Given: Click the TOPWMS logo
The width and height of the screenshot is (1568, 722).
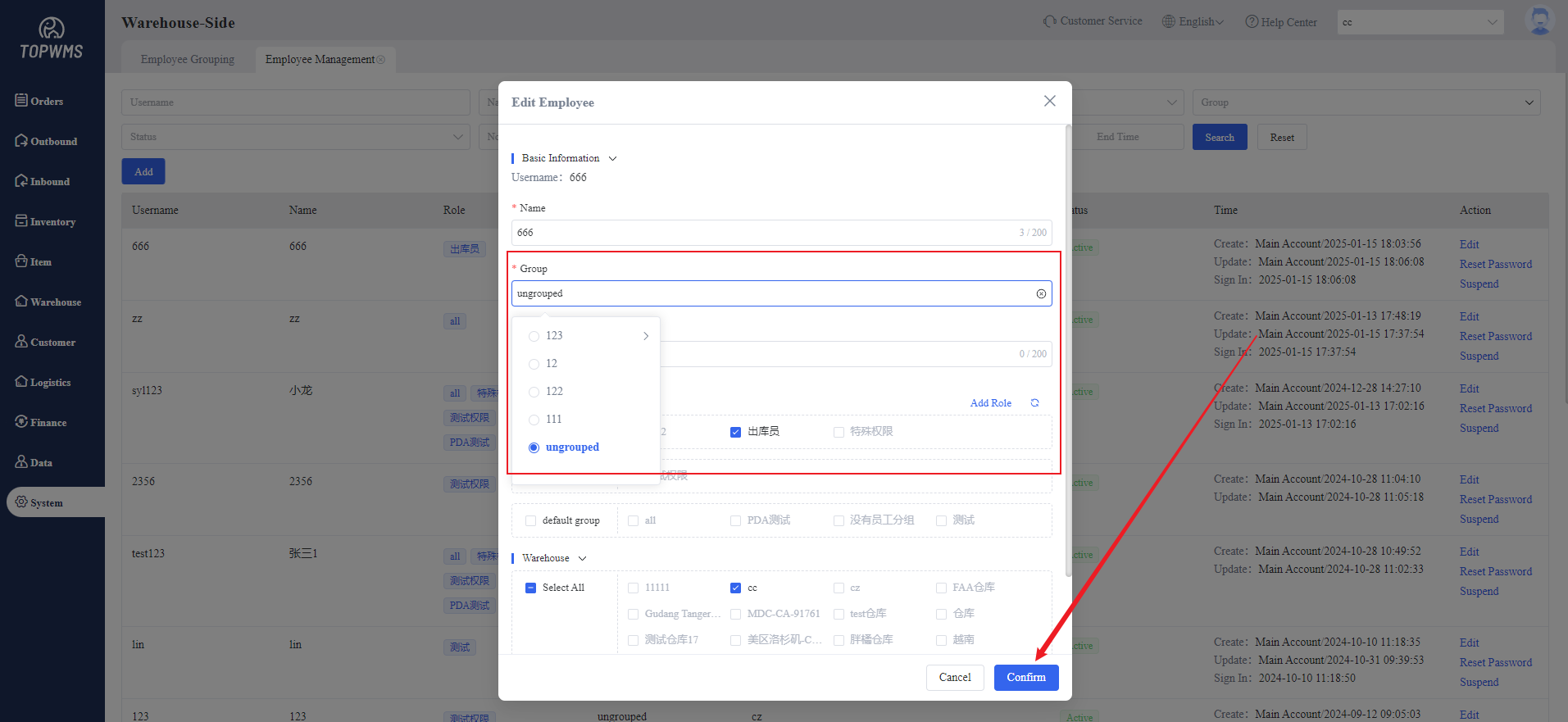Looking at the screenshot, I should [x=52, y=39].
